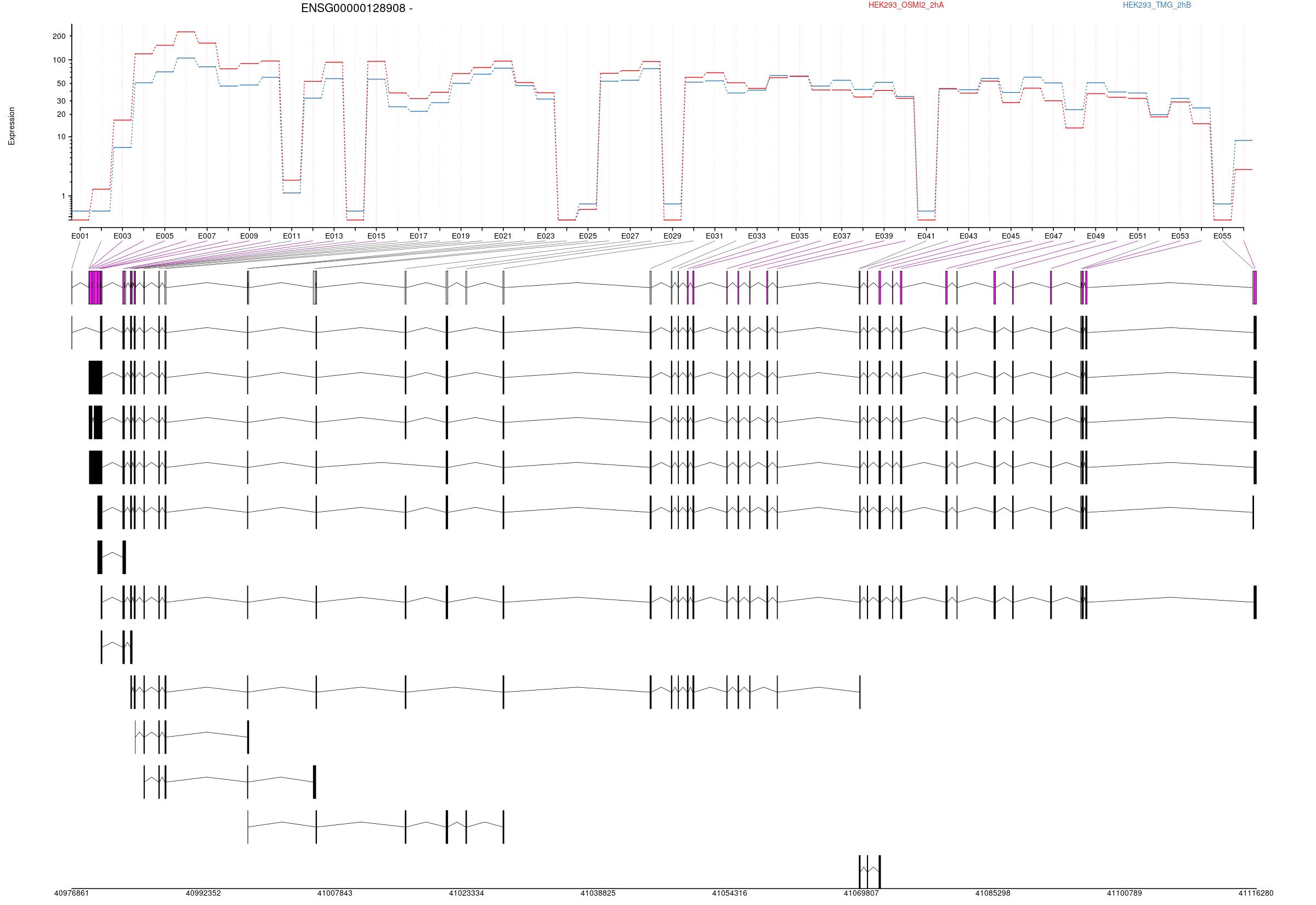Click the y-axis tick value 10
Viewport: 1316px width, 905px height.
tap(61, 137)
